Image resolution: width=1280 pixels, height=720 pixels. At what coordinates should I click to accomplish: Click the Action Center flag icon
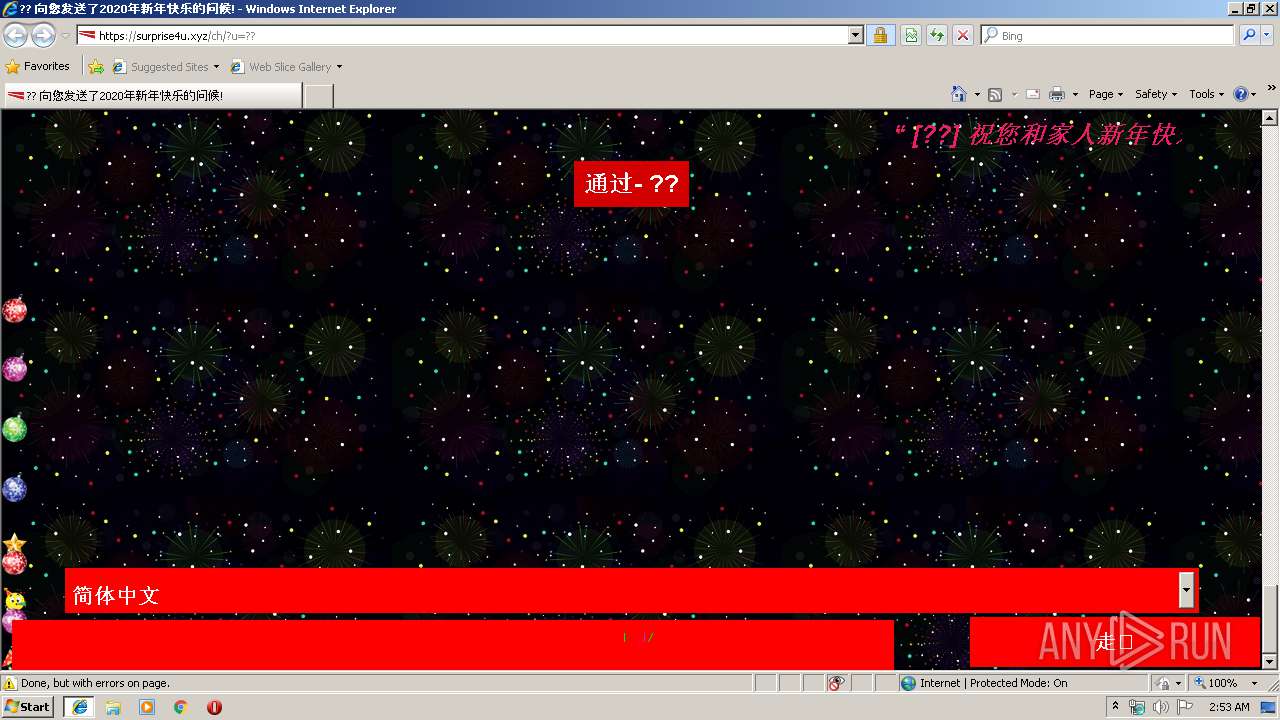(1185, 707)
